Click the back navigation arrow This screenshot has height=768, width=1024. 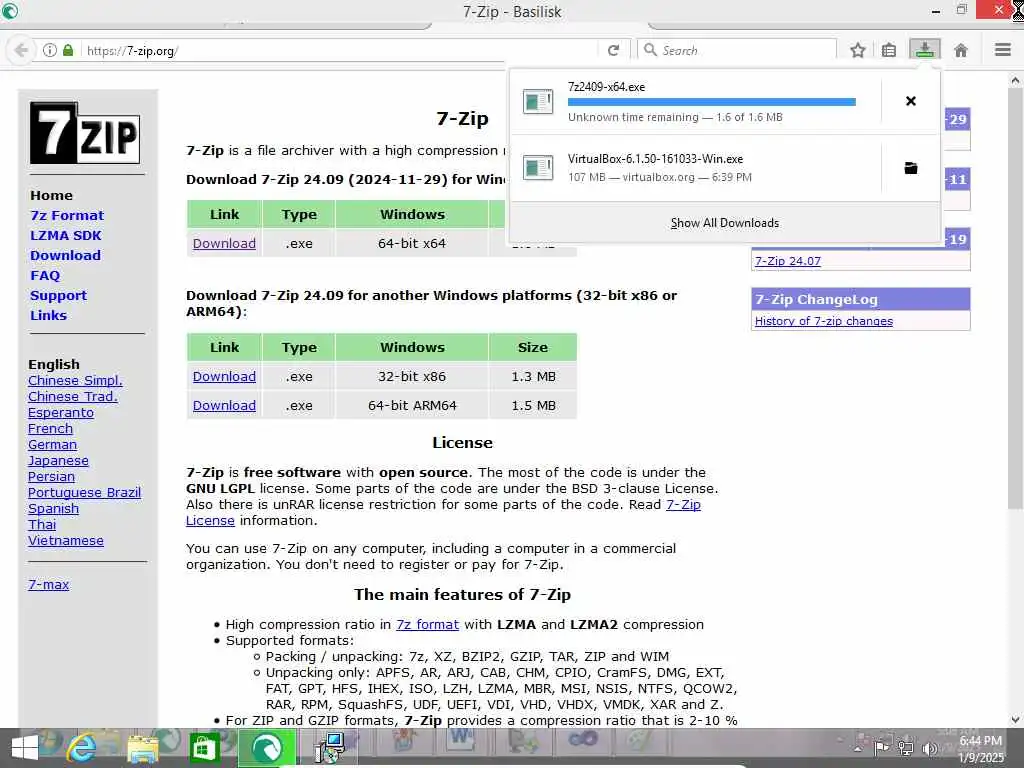point(21,50)
